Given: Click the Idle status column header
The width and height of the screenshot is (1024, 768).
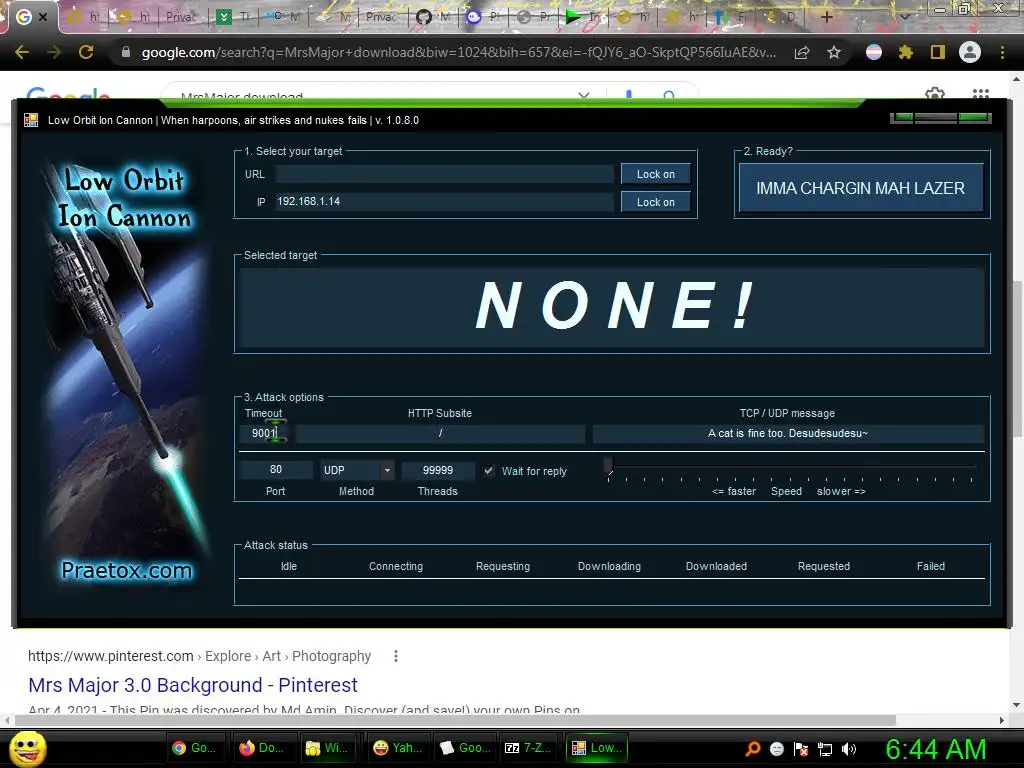Looking at the screenshot, I should (289, 566).
